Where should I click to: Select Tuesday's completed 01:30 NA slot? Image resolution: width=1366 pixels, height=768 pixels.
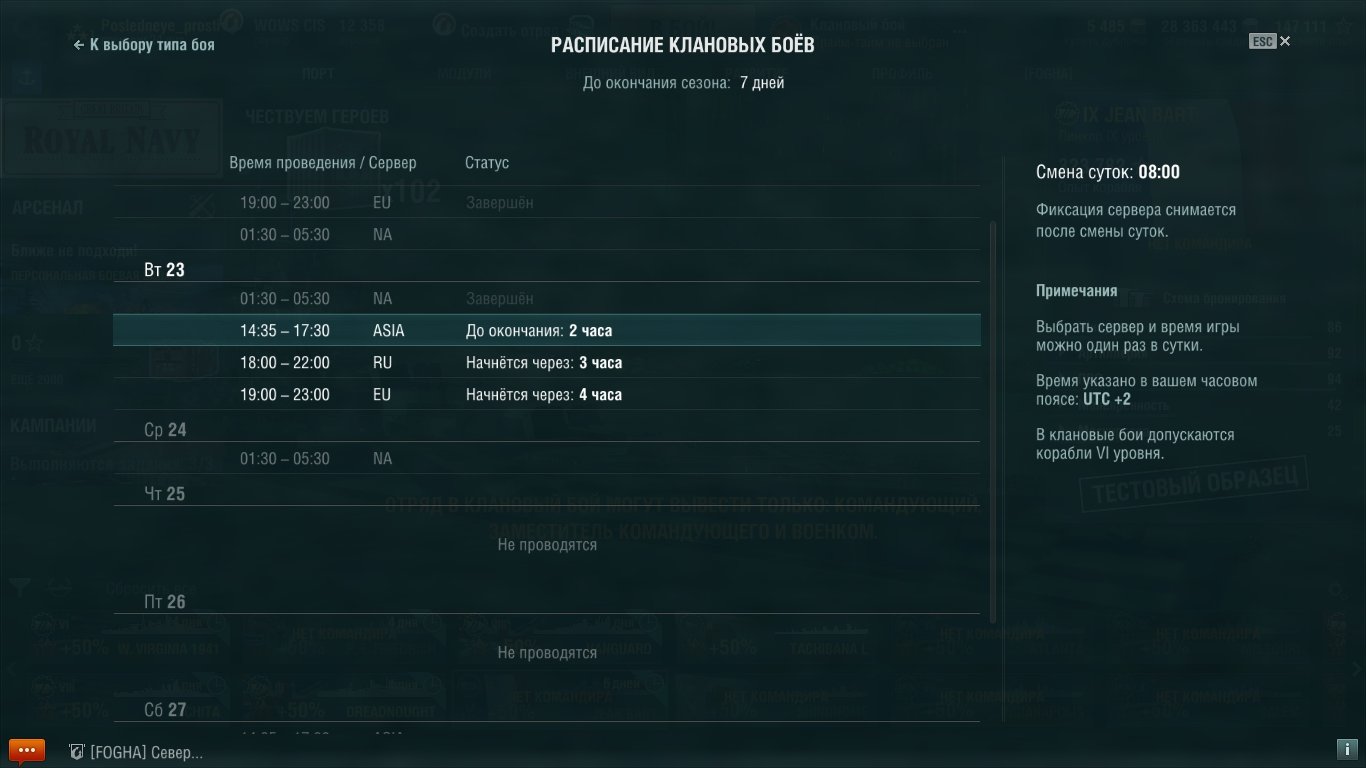tap(547, 298)
